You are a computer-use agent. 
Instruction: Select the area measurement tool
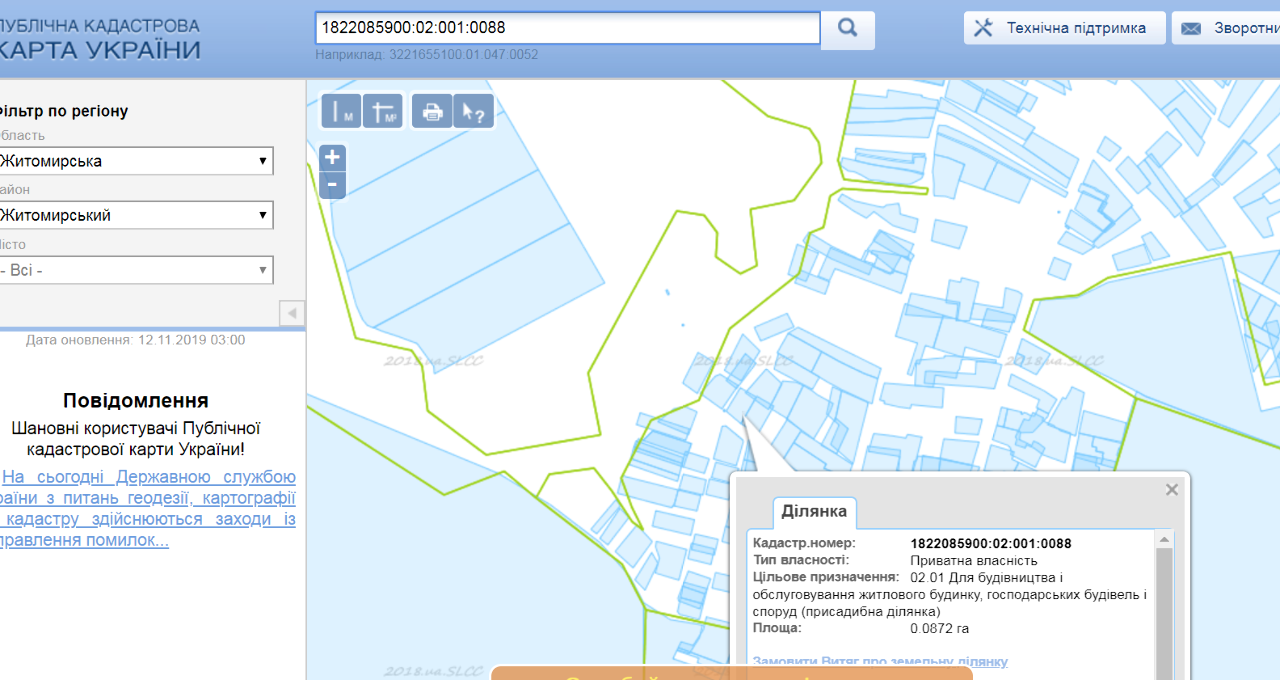click(x=383, y=111)
